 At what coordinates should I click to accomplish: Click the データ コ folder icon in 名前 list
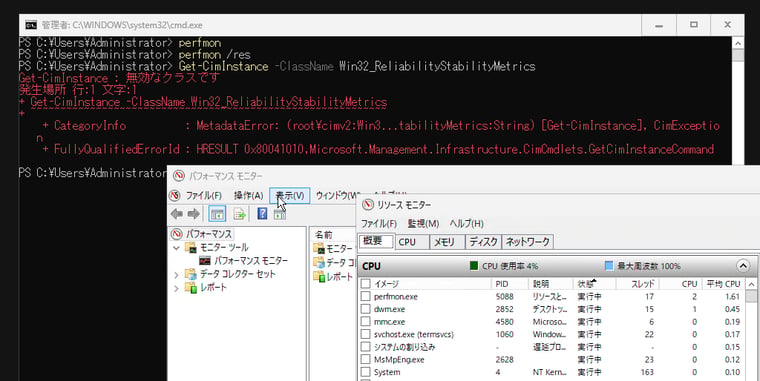319,263
